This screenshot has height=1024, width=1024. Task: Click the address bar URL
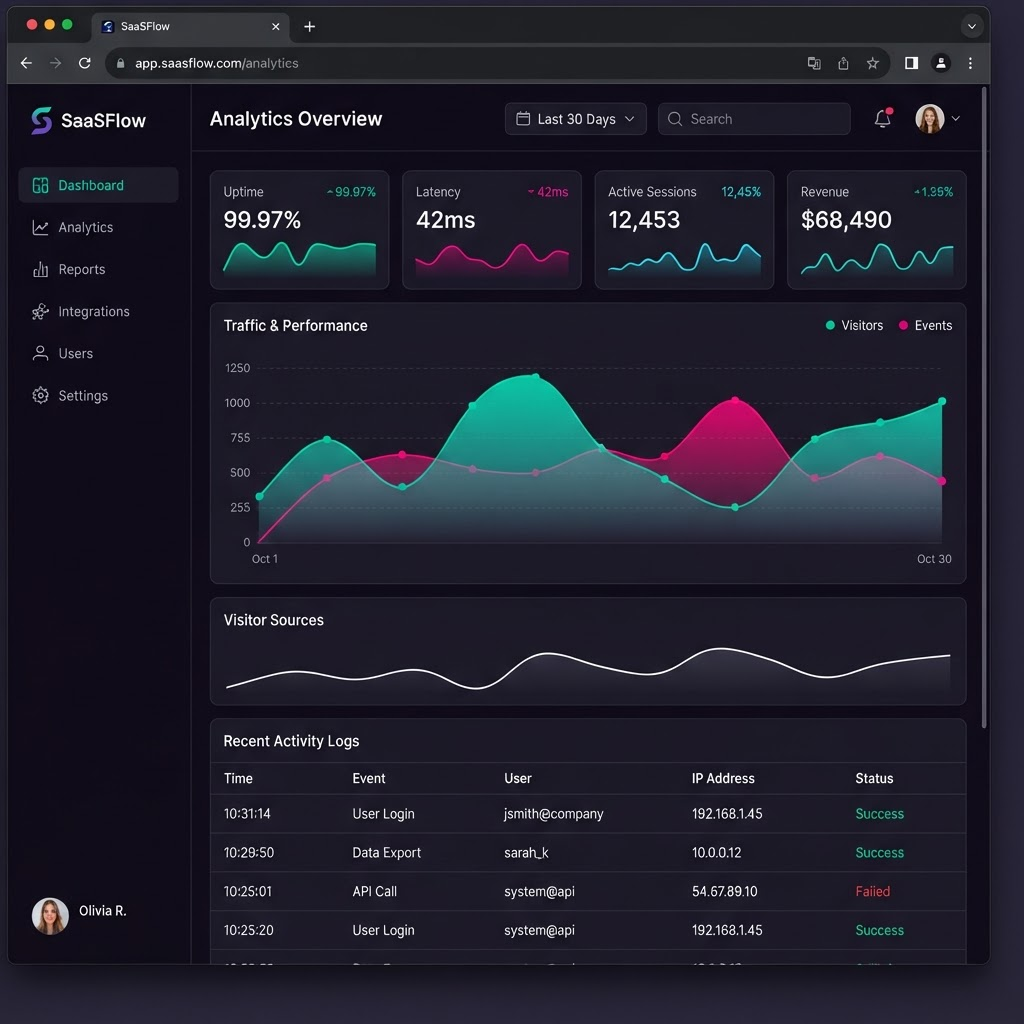coord(216,63)
